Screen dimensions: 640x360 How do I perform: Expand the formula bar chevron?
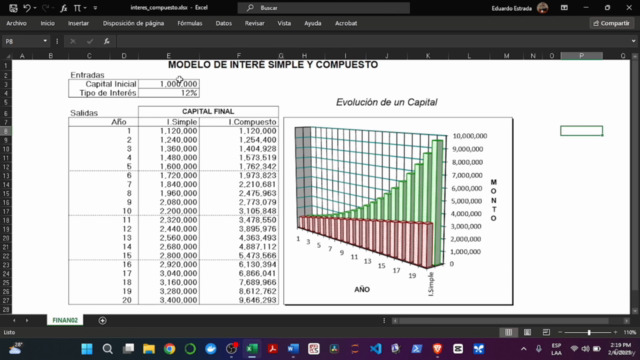coord(633,41)
